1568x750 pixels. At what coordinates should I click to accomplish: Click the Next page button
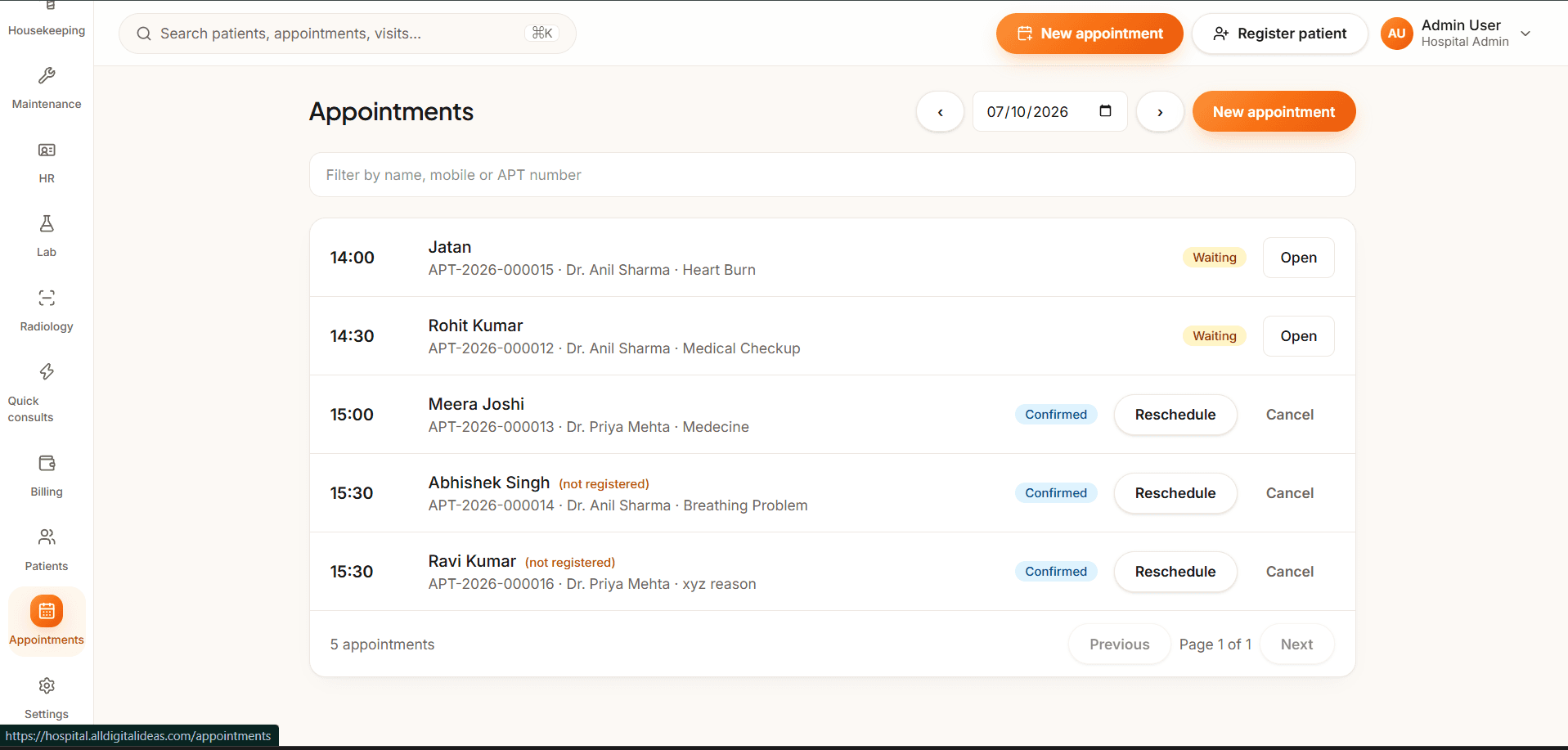(x=1296, y=644)
